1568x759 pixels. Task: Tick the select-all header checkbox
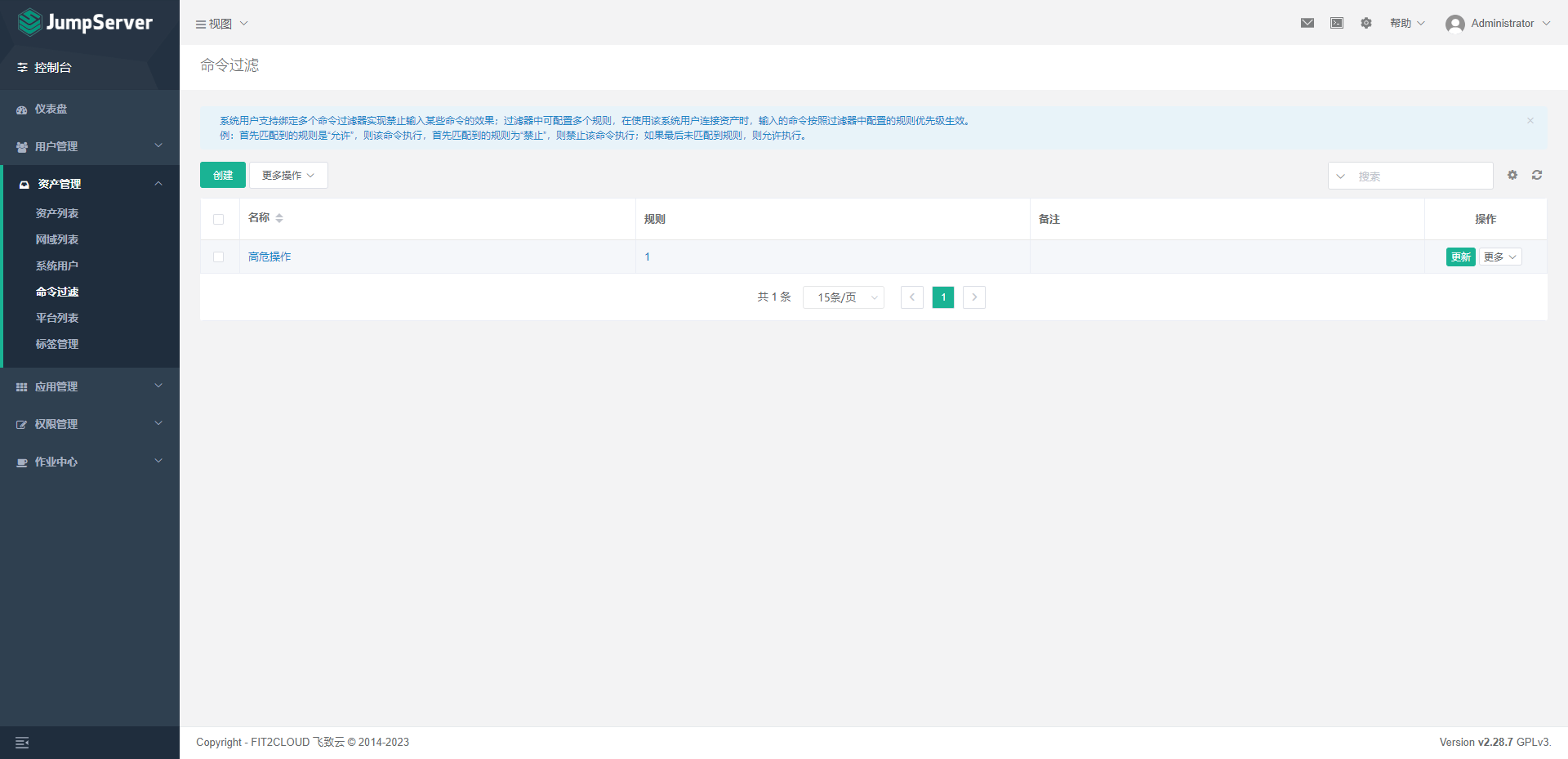(x=218, y=219)
